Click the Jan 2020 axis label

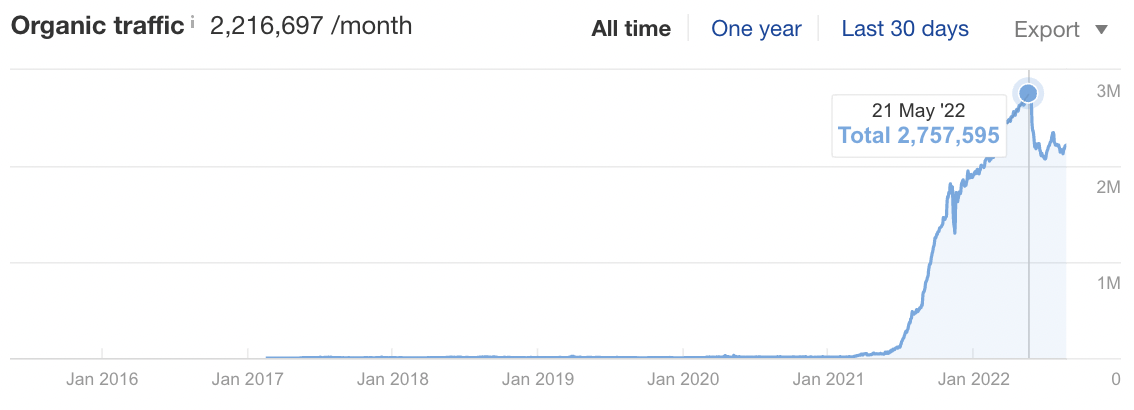[683, 379]
